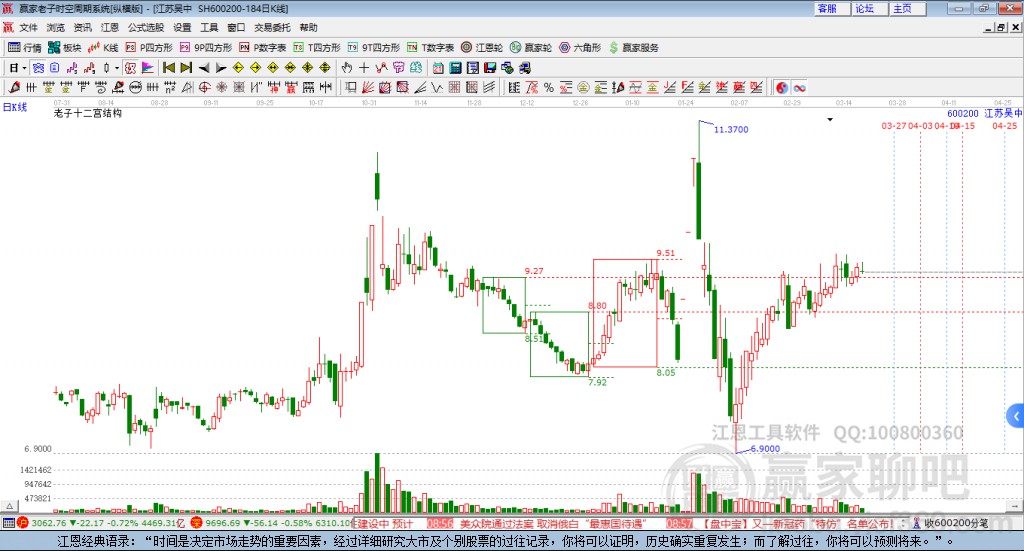This screenshot has height=551, width=1024.
Task: Open the 9T四方形 tool
Action: tap(374, 48)
